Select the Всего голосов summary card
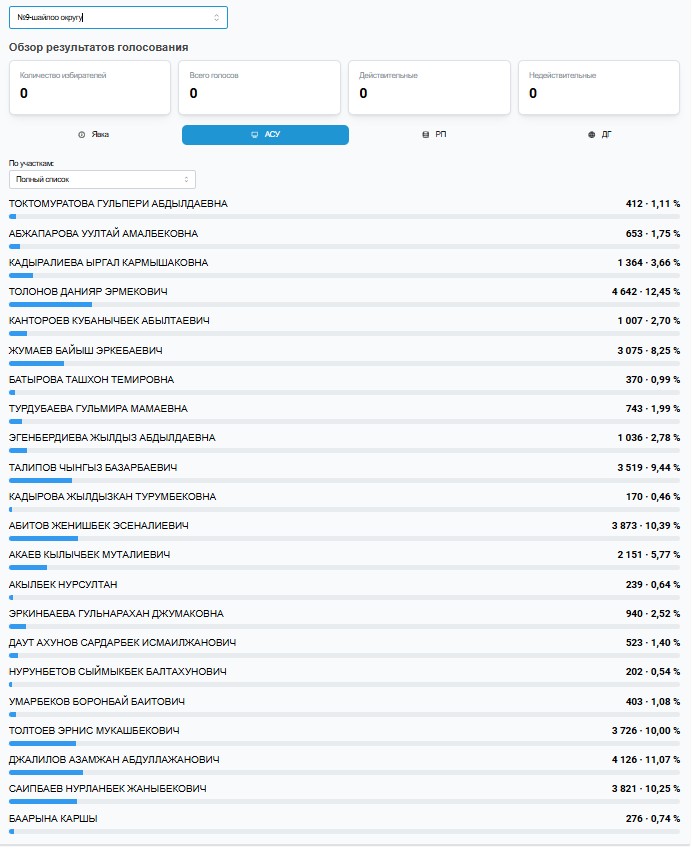692x852 pixels. point(259,87)
